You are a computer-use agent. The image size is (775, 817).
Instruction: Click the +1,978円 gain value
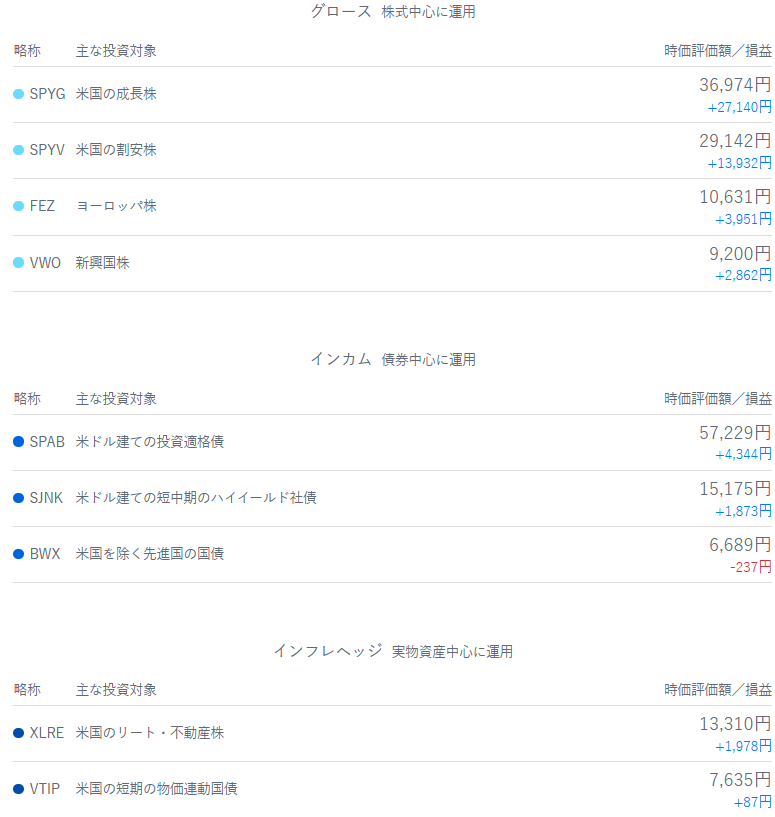[x=743, y=746]
